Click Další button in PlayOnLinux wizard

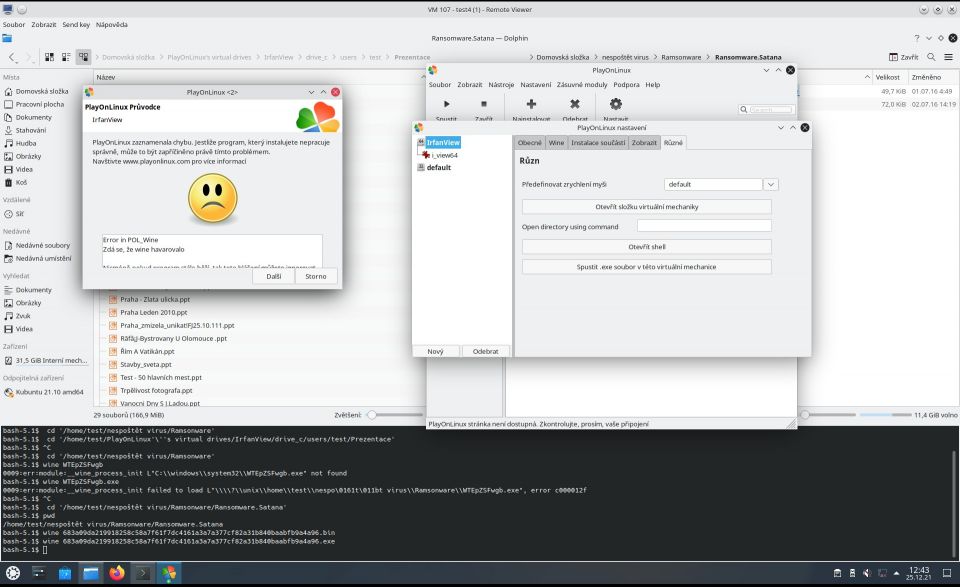(x=274, y=277)
